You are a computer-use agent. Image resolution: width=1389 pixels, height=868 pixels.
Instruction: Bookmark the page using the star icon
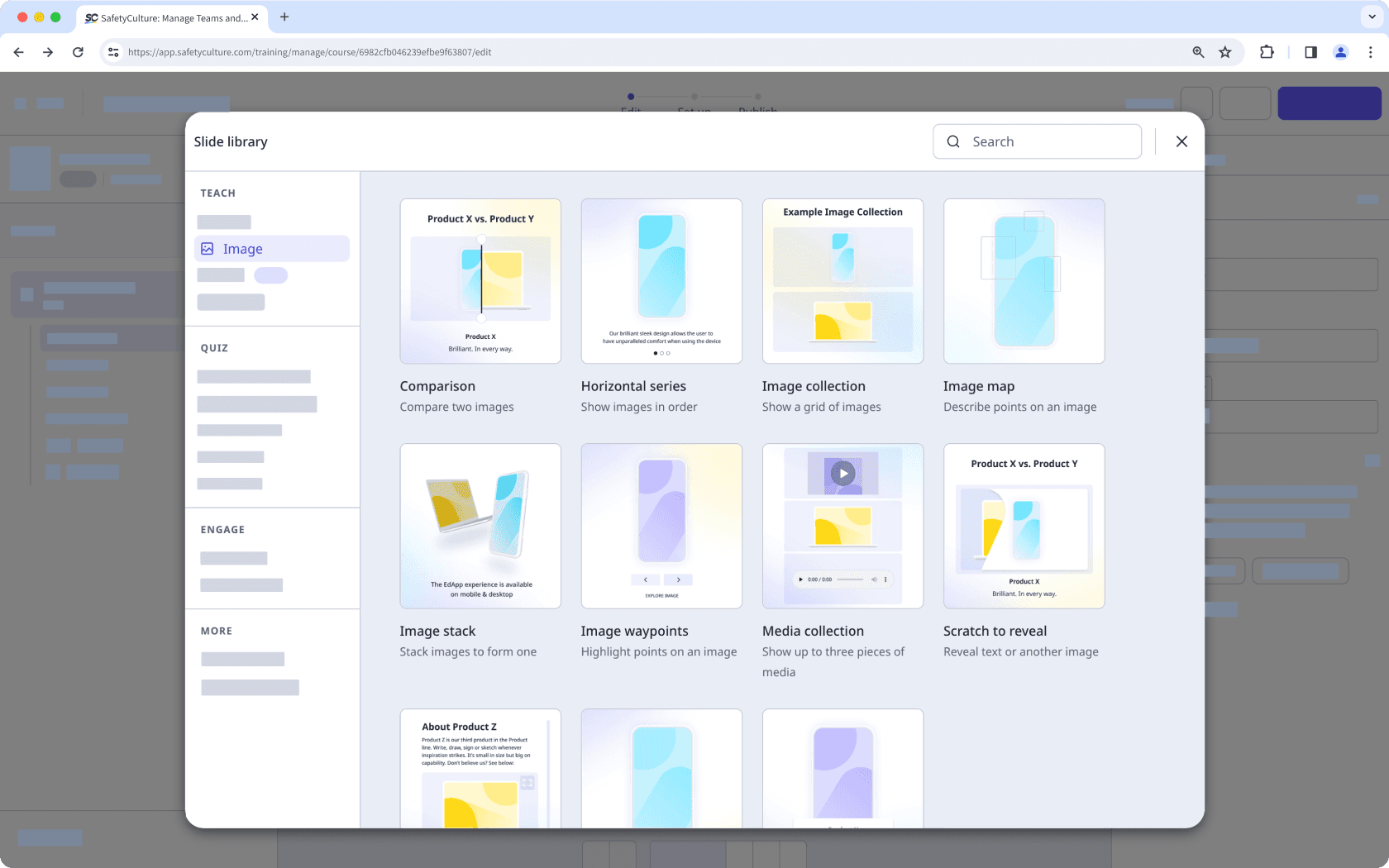[1225, 51]
